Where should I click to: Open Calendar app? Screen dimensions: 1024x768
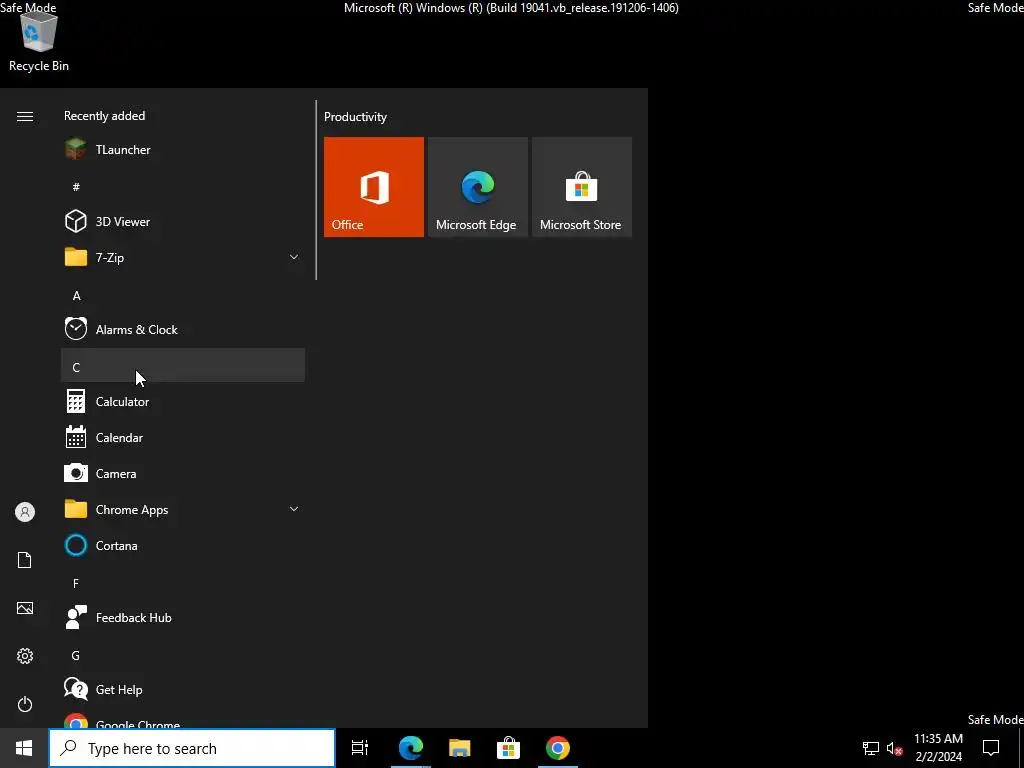click(183, 438)
